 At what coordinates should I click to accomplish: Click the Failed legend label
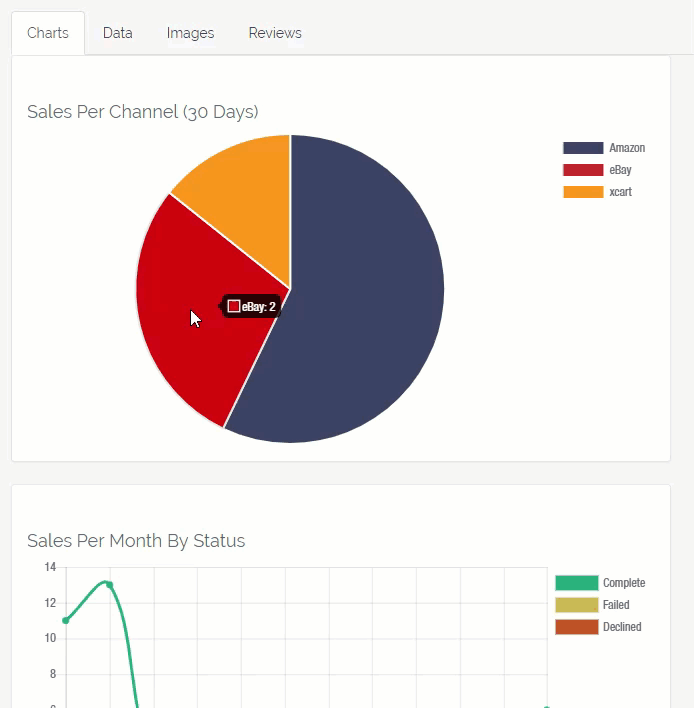pyautogui.click(x=616, y=605)
